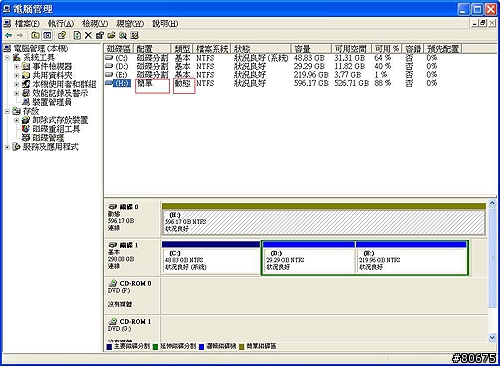Select 共用資料夾 in the tree
Image resolution: width=500 pixels, height=366 pixels.
tap(52, 76)
